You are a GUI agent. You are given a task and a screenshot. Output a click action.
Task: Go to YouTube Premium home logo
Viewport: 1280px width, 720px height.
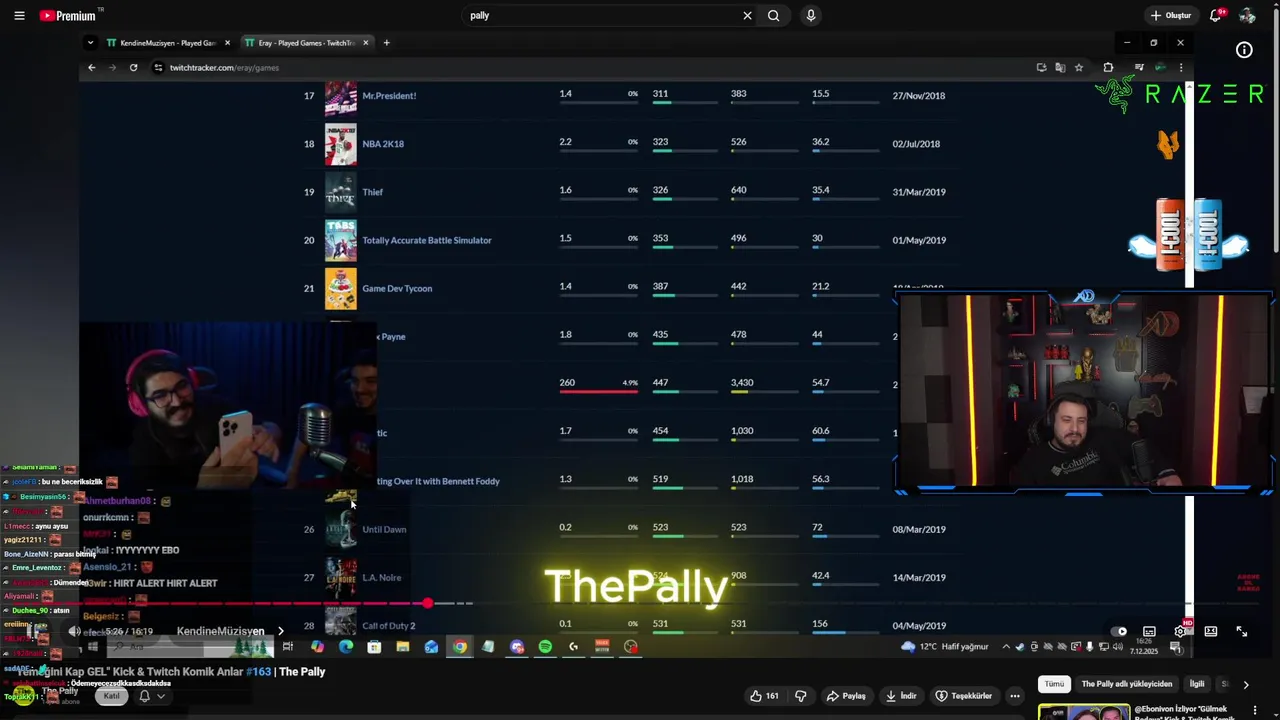(68, 16)
